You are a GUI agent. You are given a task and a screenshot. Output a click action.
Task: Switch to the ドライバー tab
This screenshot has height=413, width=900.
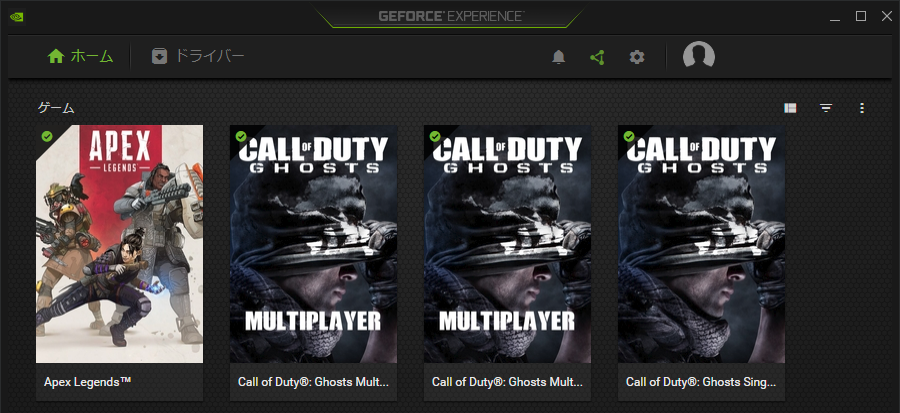point(198,56)
